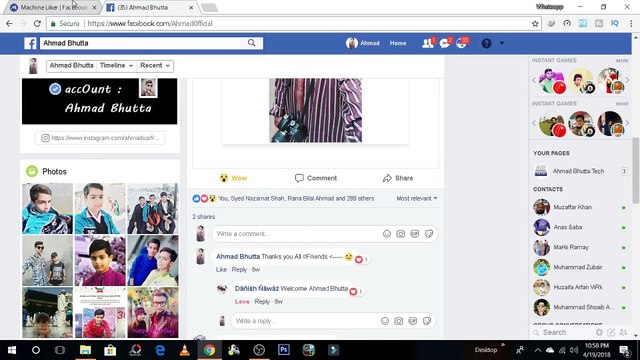Open Chrome's three-dot menu

(631, 24)
